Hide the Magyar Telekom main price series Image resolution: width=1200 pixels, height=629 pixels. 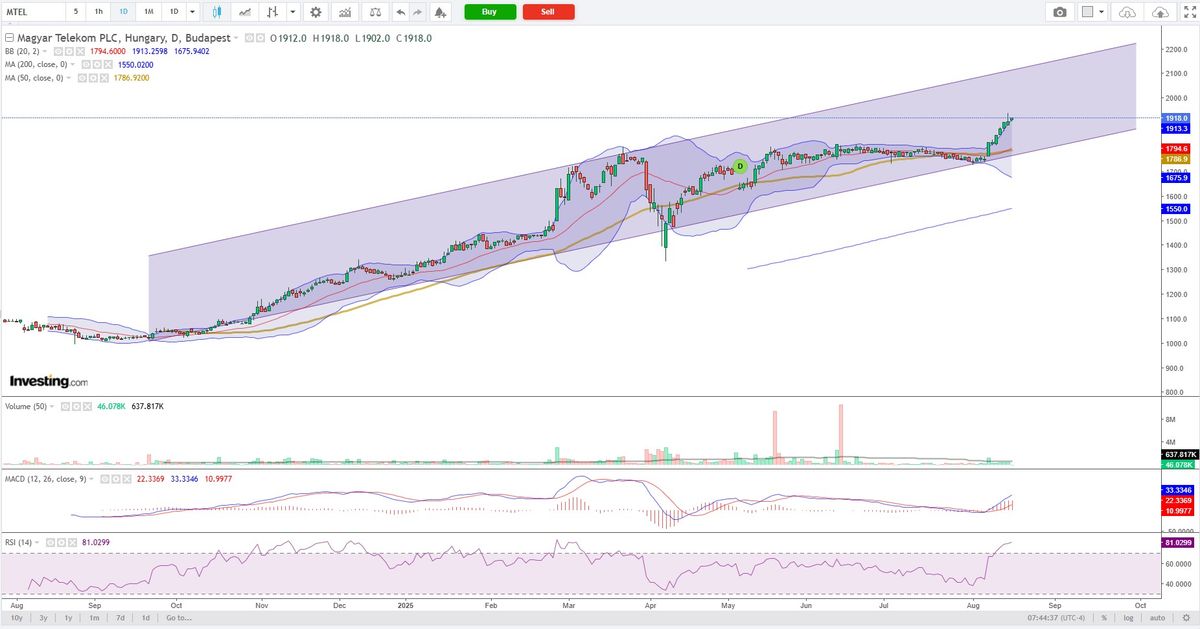pos(247,38)
